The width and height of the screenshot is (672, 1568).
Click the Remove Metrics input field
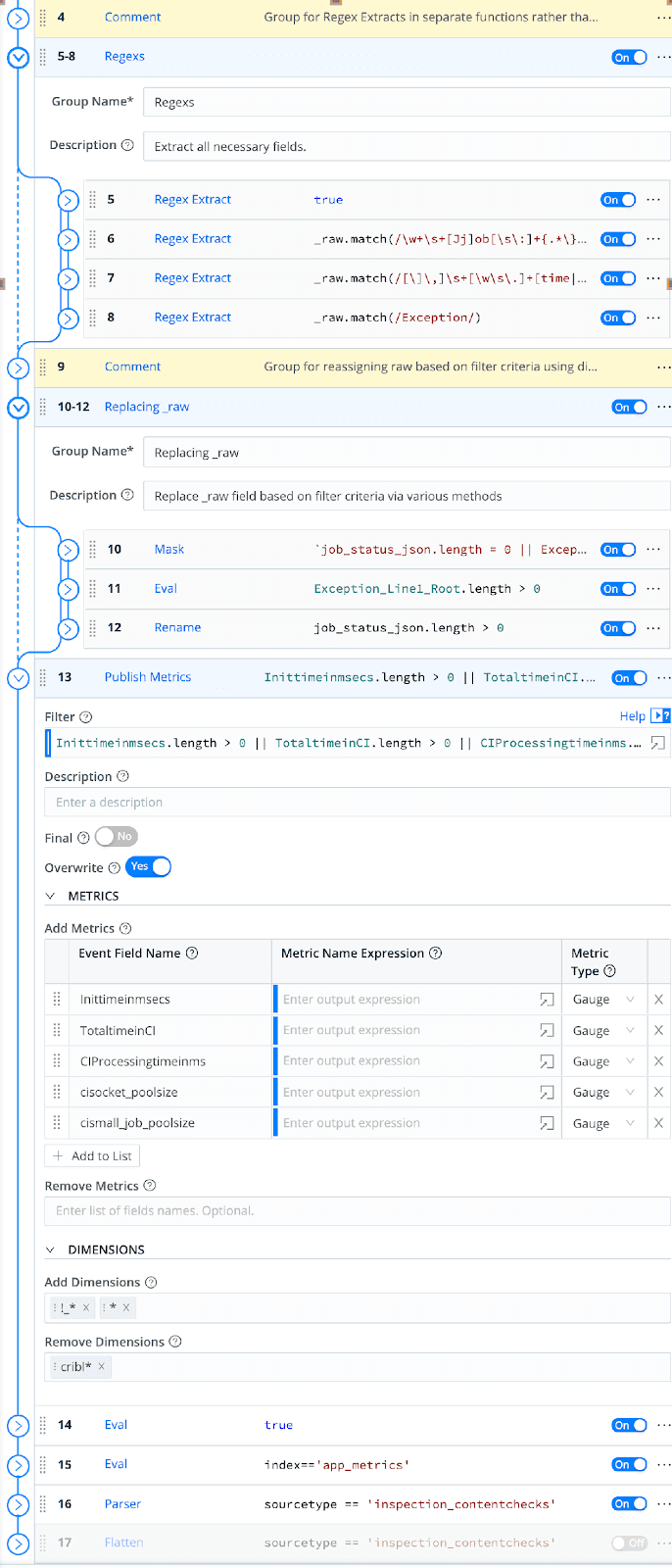(x=357, y=1211)
